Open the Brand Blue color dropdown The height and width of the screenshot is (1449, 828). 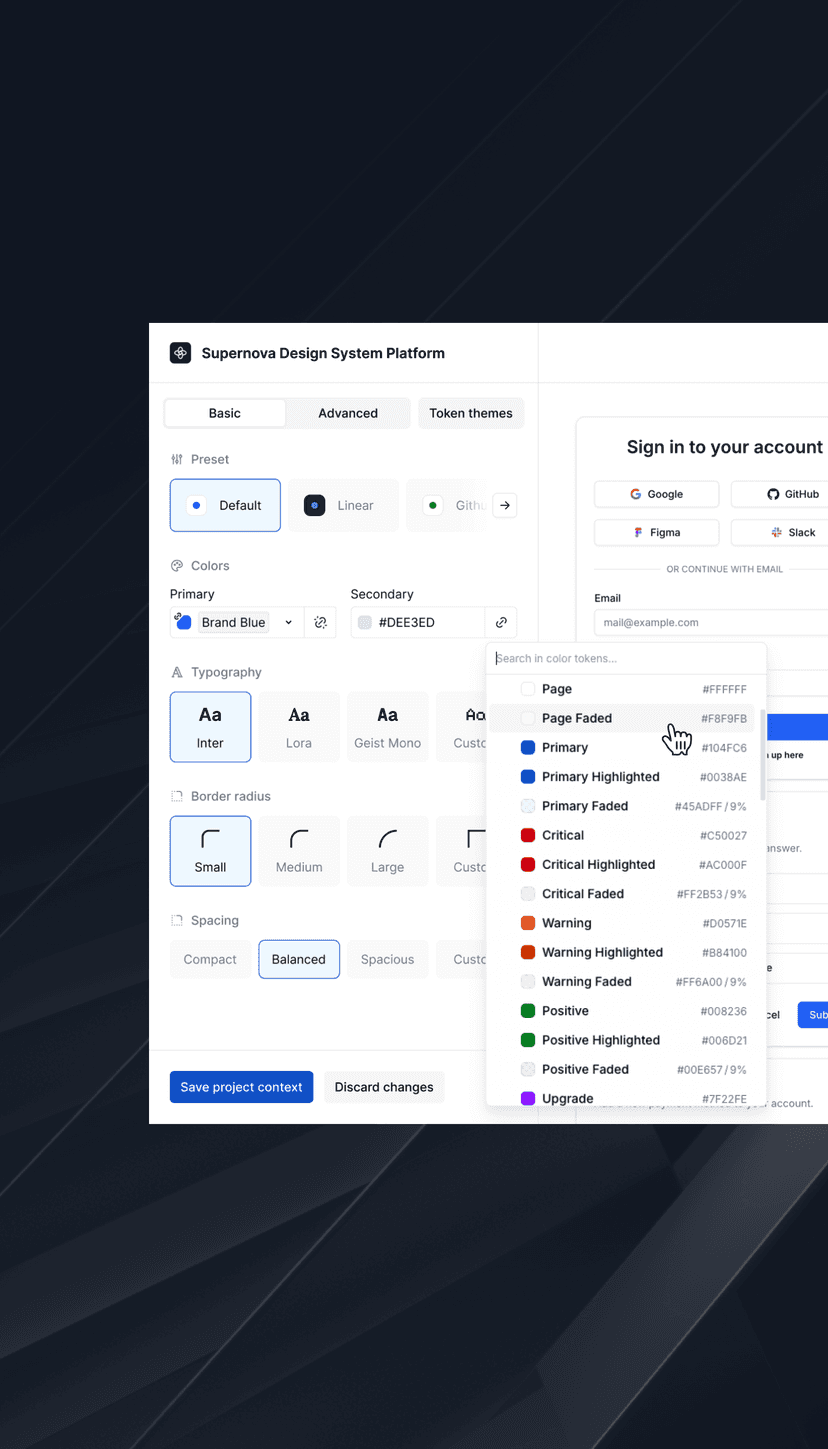tap(288, 622)
